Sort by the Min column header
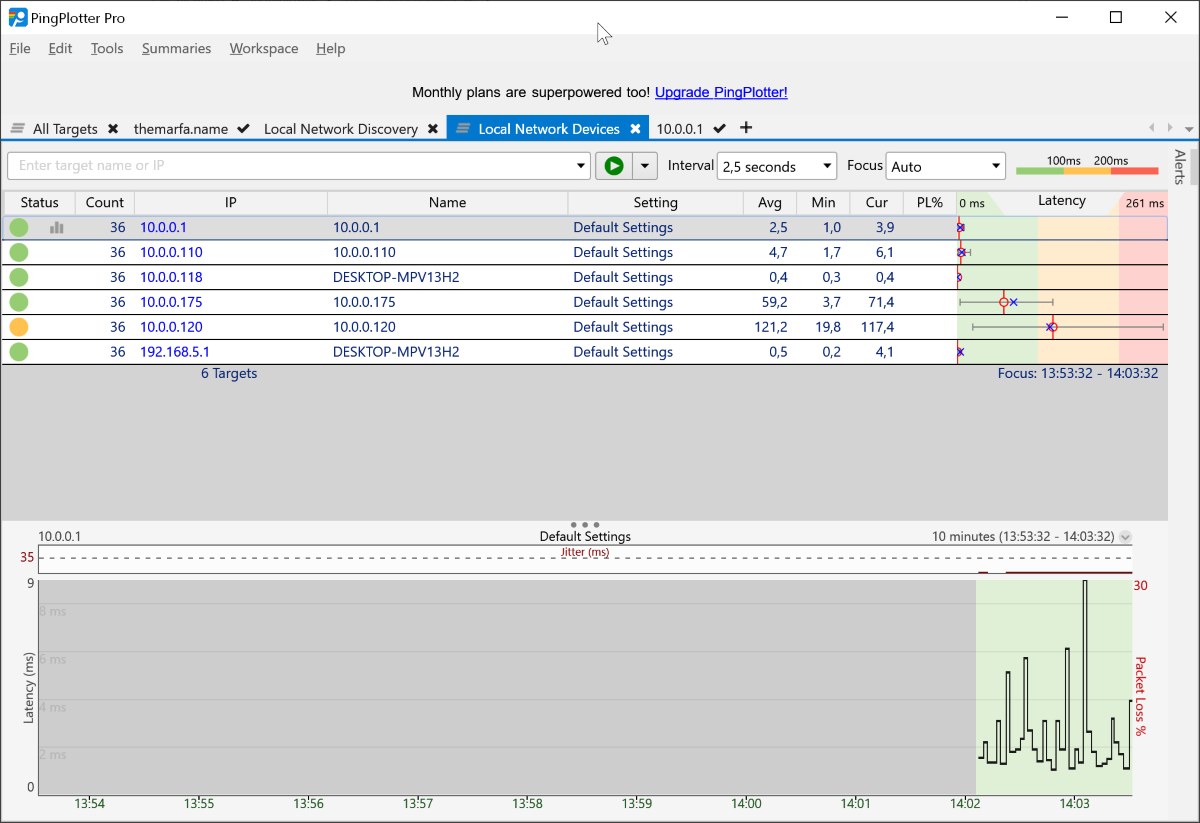 [824, 202]
